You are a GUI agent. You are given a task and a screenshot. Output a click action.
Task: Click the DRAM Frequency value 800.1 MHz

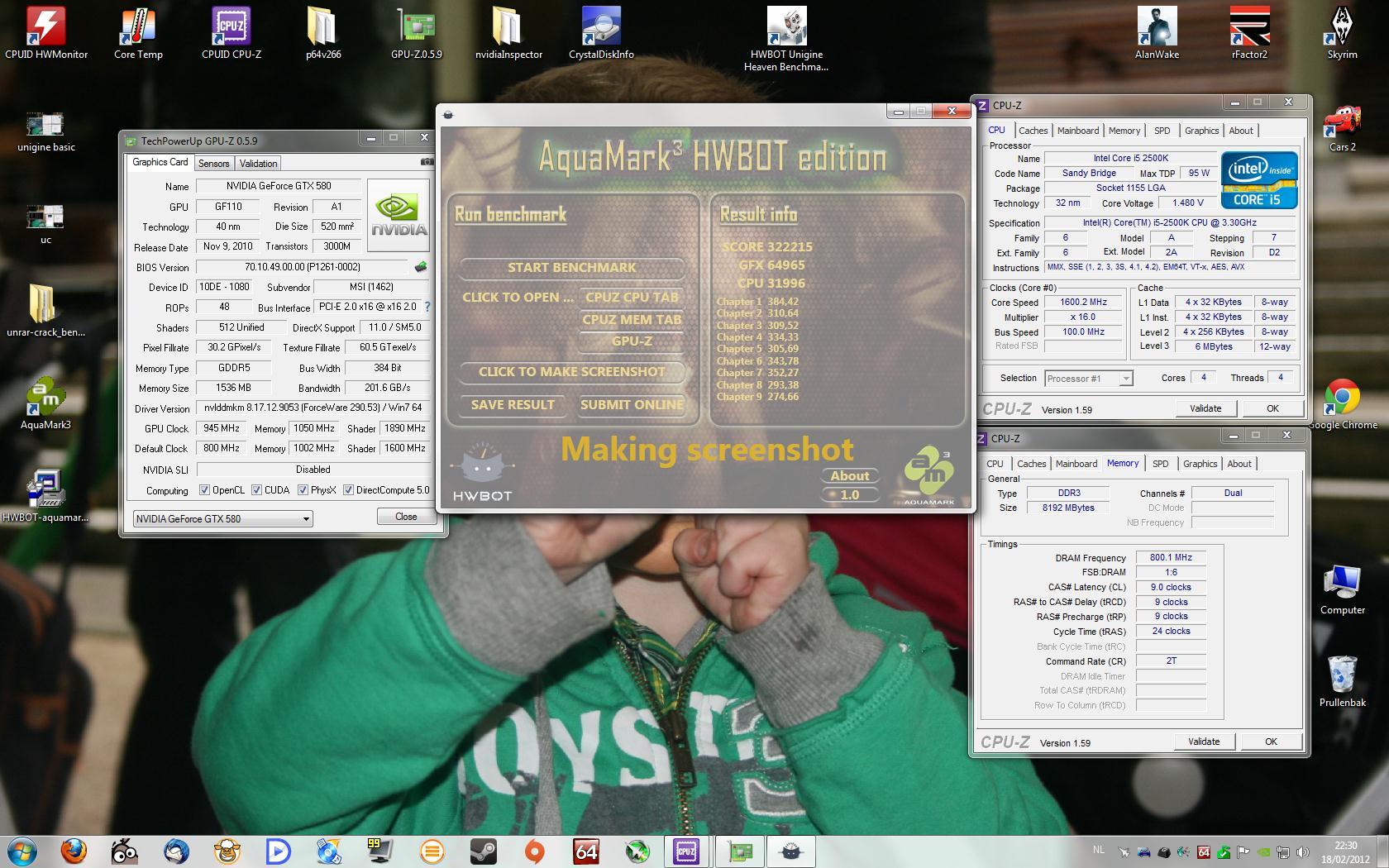click(1171, 558)
